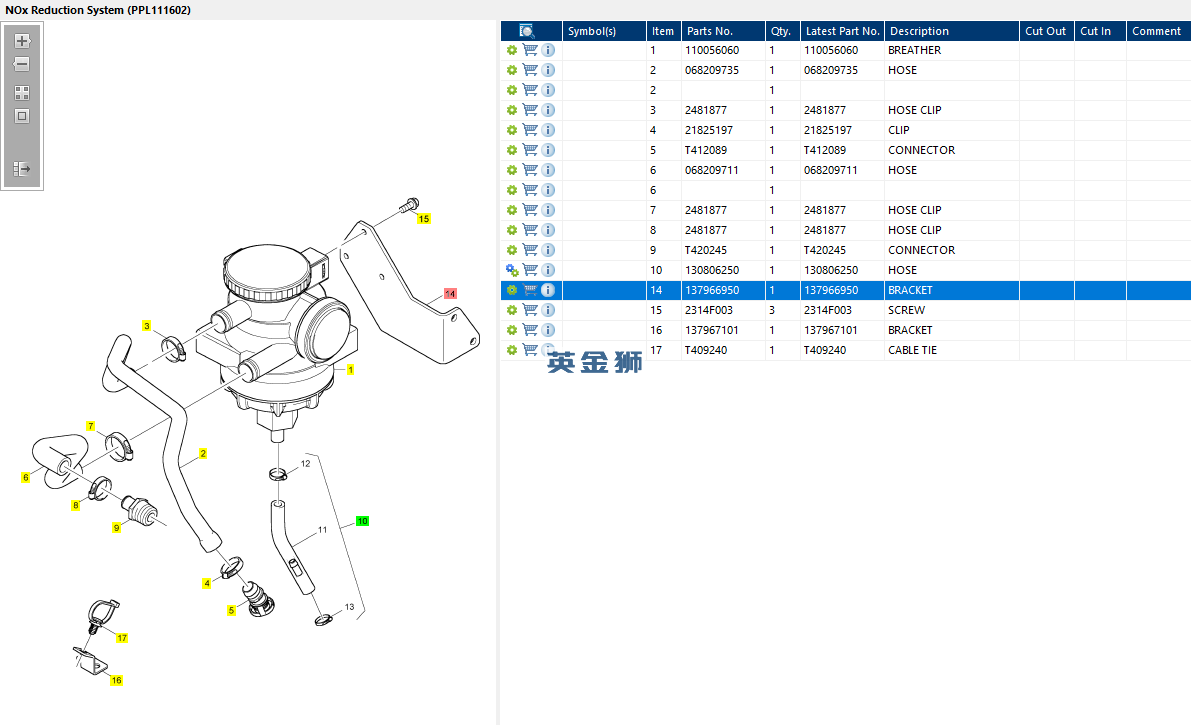
Task: Select callout 6 on the diagram
Action: [x=26, y=477]
